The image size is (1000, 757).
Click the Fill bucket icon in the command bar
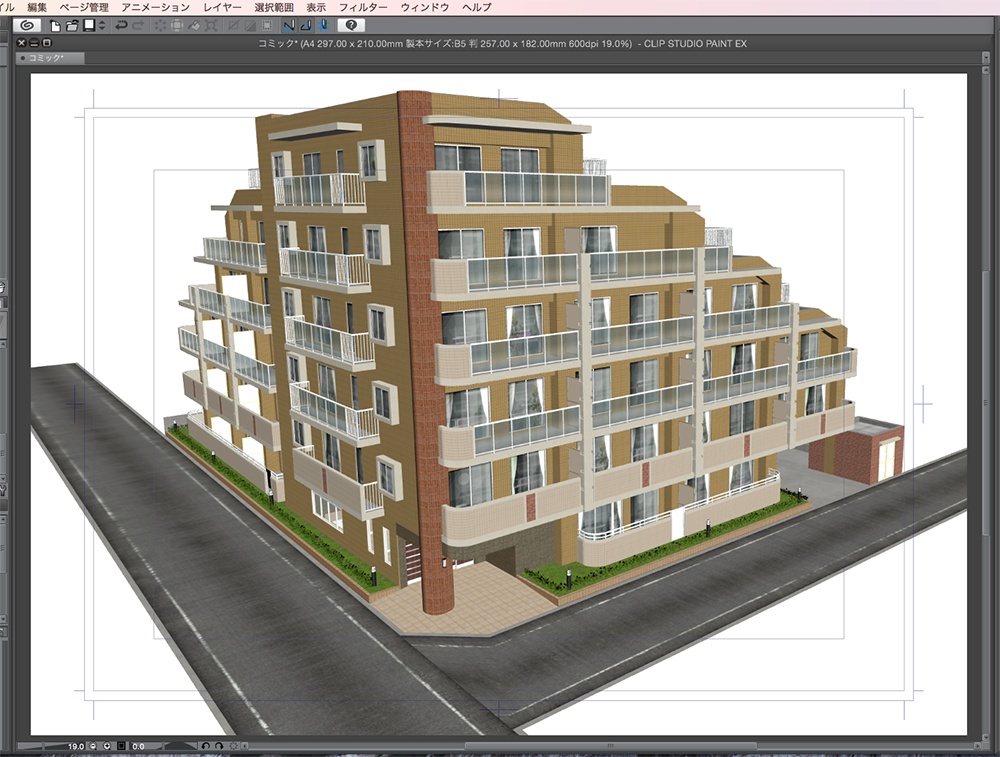pos(194,26)
